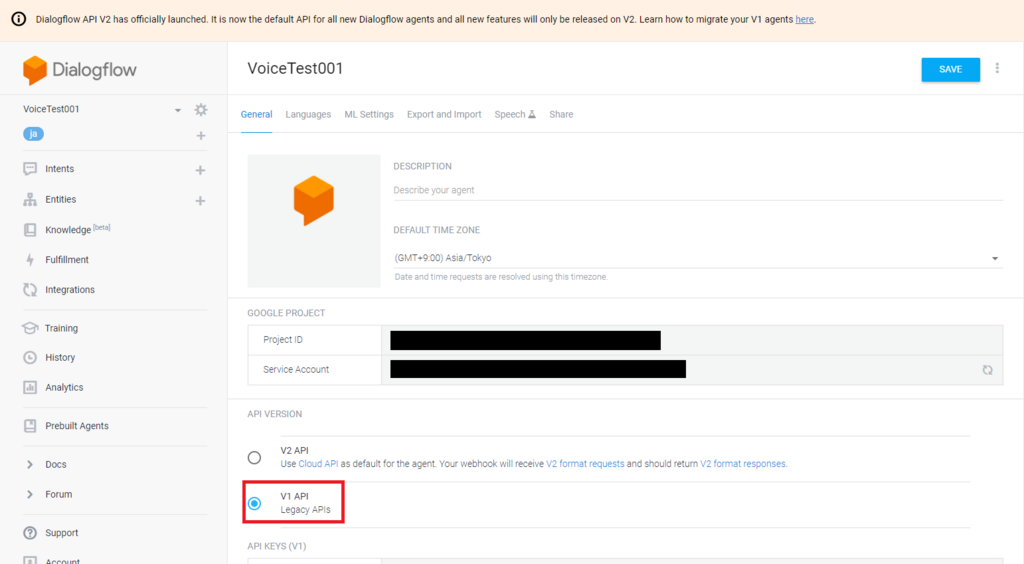Click the Support question mark icon
This screenshot has height=564, width=1024.
click(x=30, y=533)
